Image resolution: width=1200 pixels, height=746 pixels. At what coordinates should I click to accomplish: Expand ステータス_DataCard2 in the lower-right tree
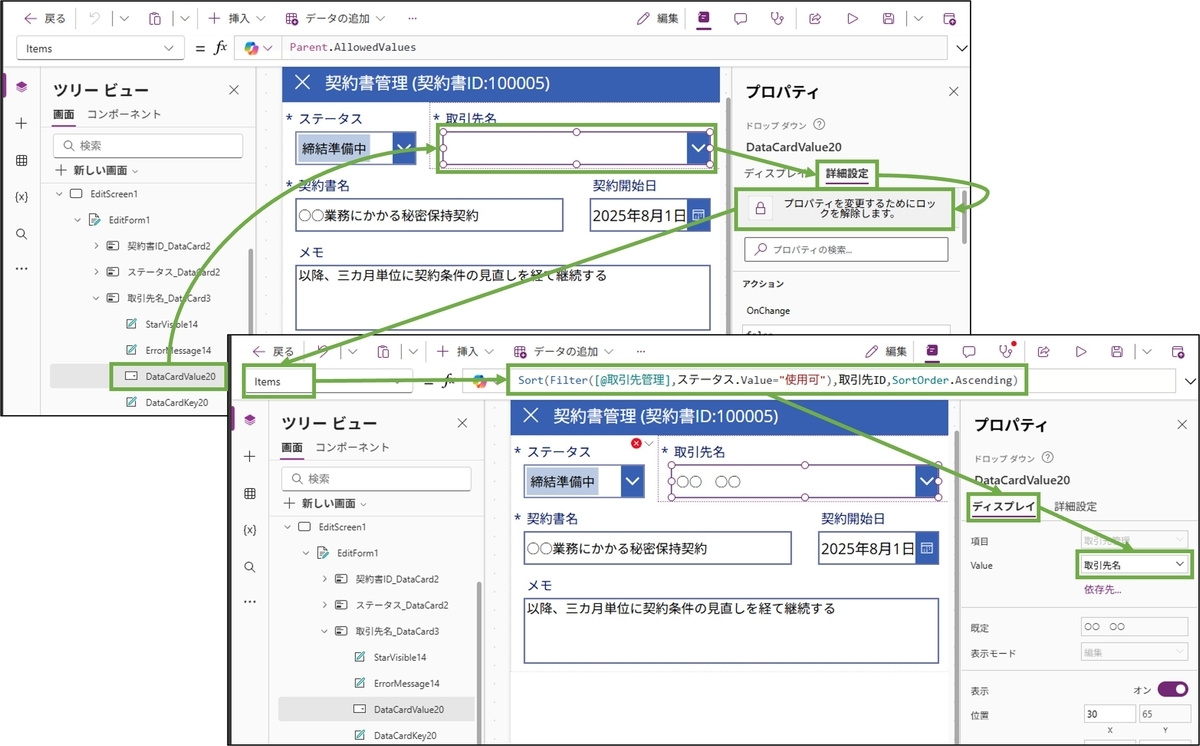click(324, 605)
